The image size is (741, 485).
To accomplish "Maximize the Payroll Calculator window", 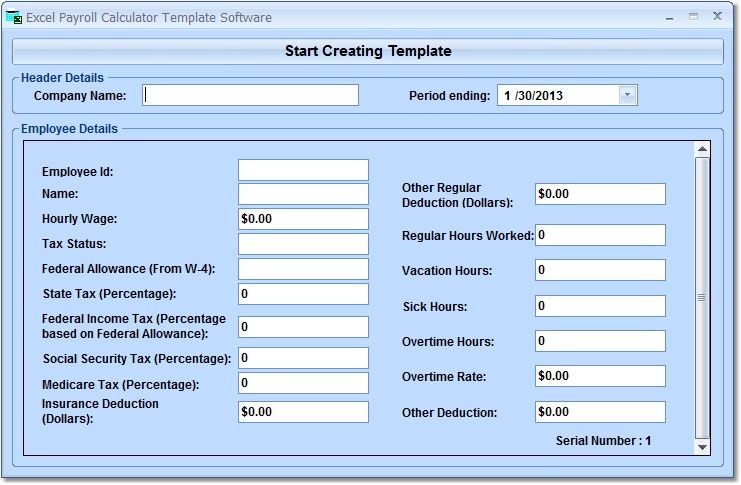I will click(693, 17).
